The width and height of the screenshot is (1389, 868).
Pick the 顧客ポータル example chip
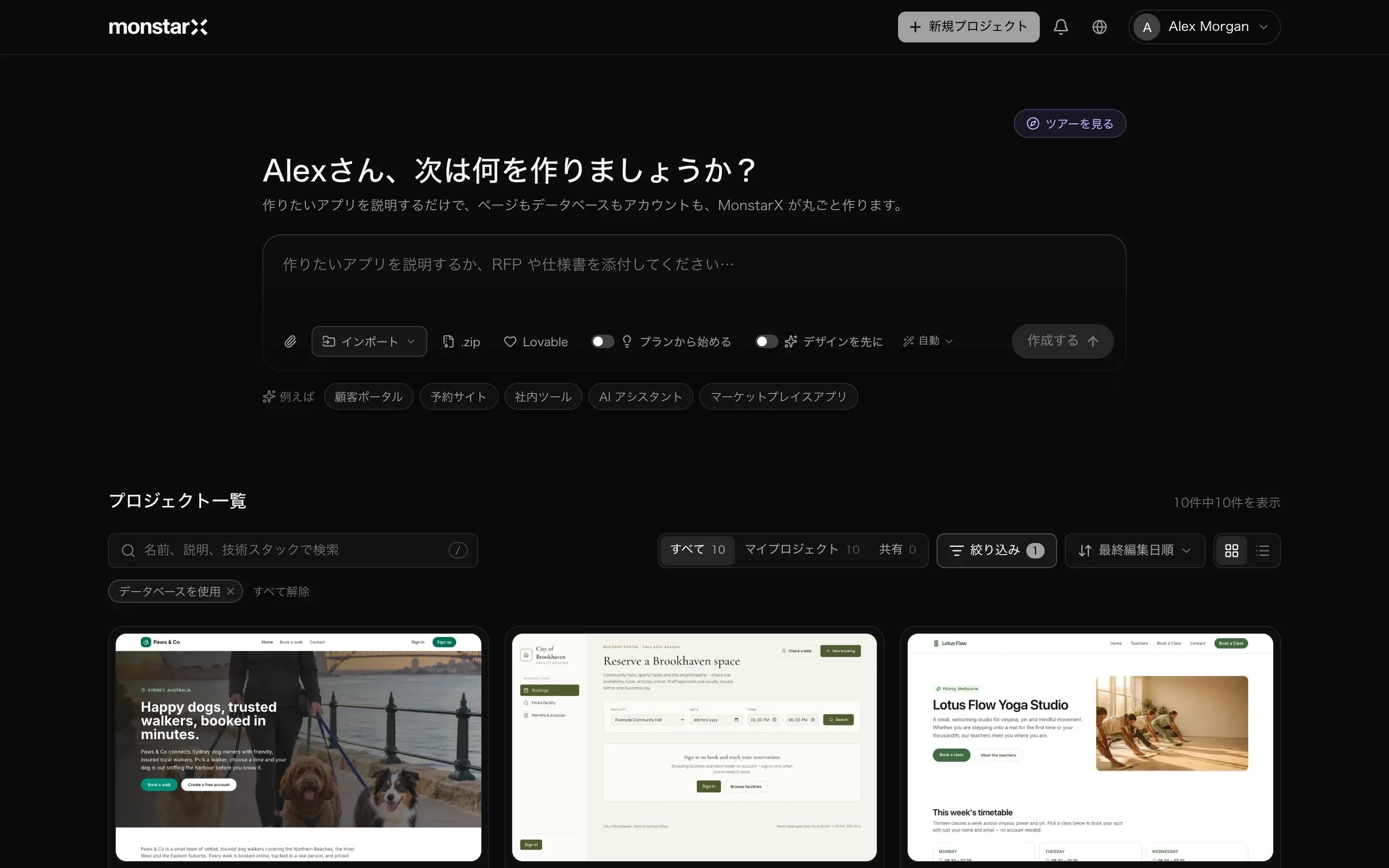(368, 397)
